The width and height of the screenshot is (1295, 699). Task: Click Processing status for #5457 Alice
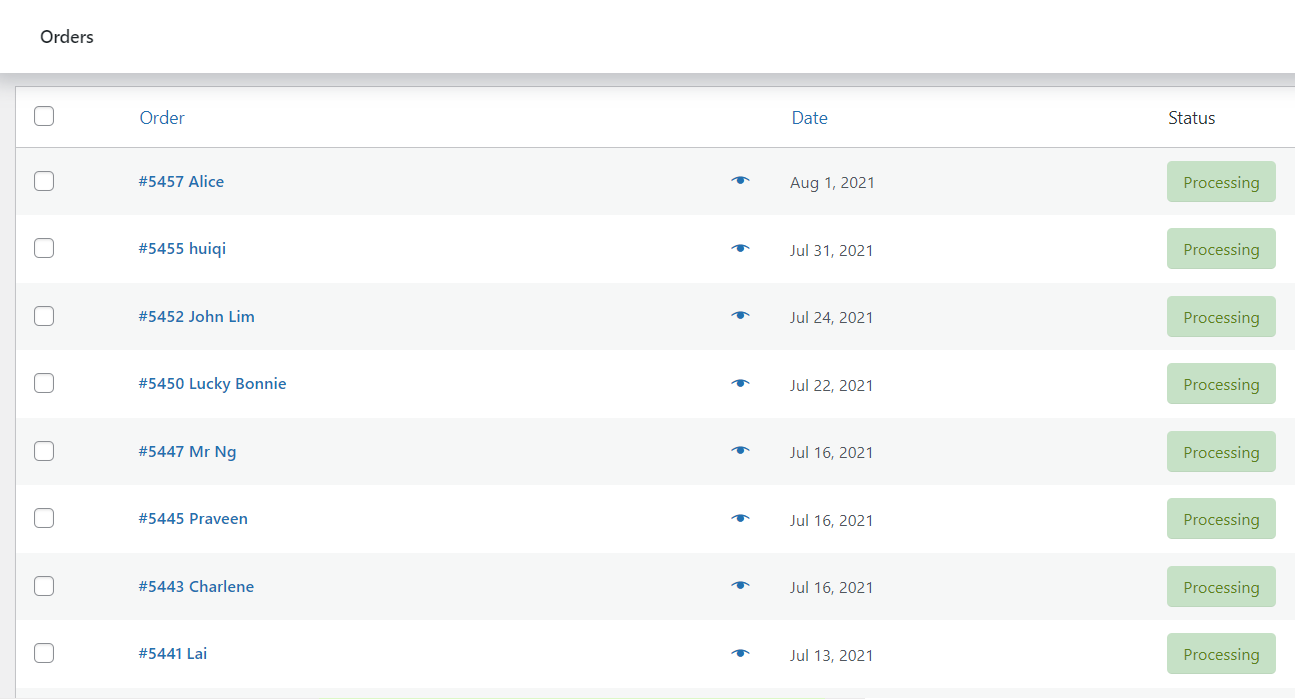1221,182
